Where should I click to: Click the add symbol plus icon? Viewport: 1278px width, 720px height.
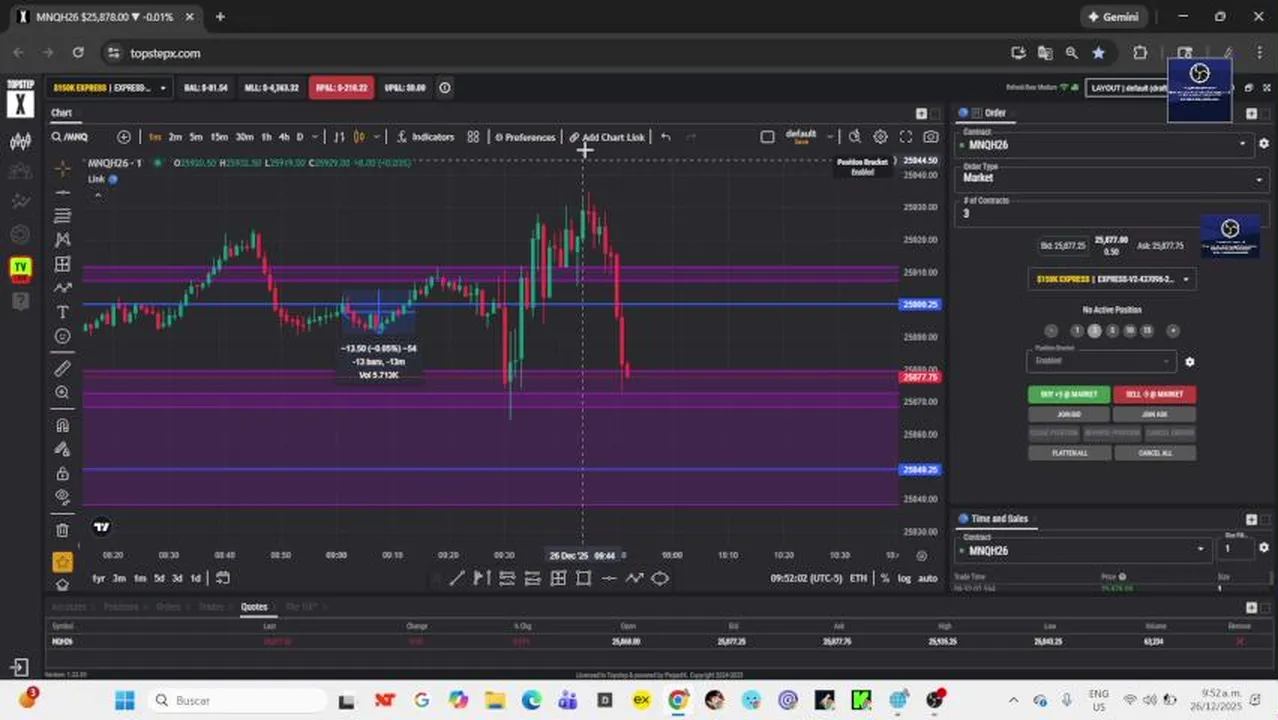pos(123,137)
